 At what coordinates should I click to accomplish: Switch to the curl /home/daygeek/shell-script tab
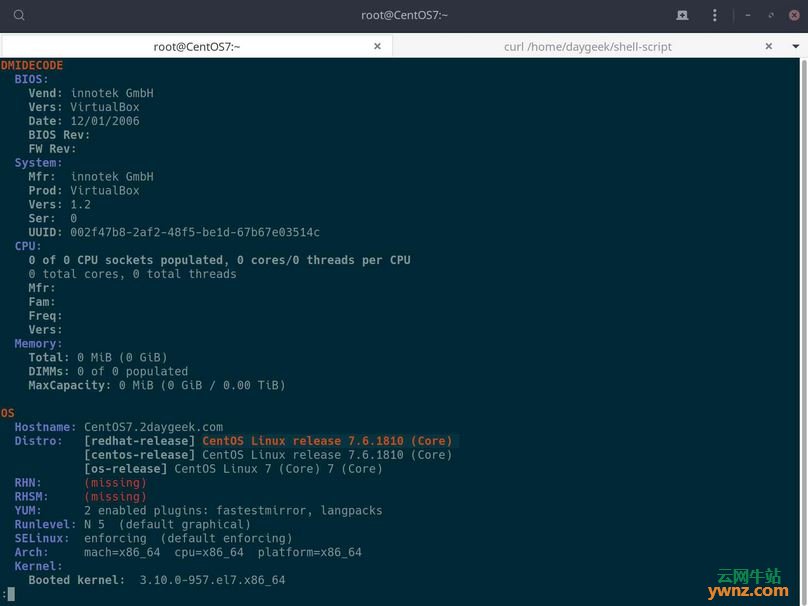[x=587, y=46]
